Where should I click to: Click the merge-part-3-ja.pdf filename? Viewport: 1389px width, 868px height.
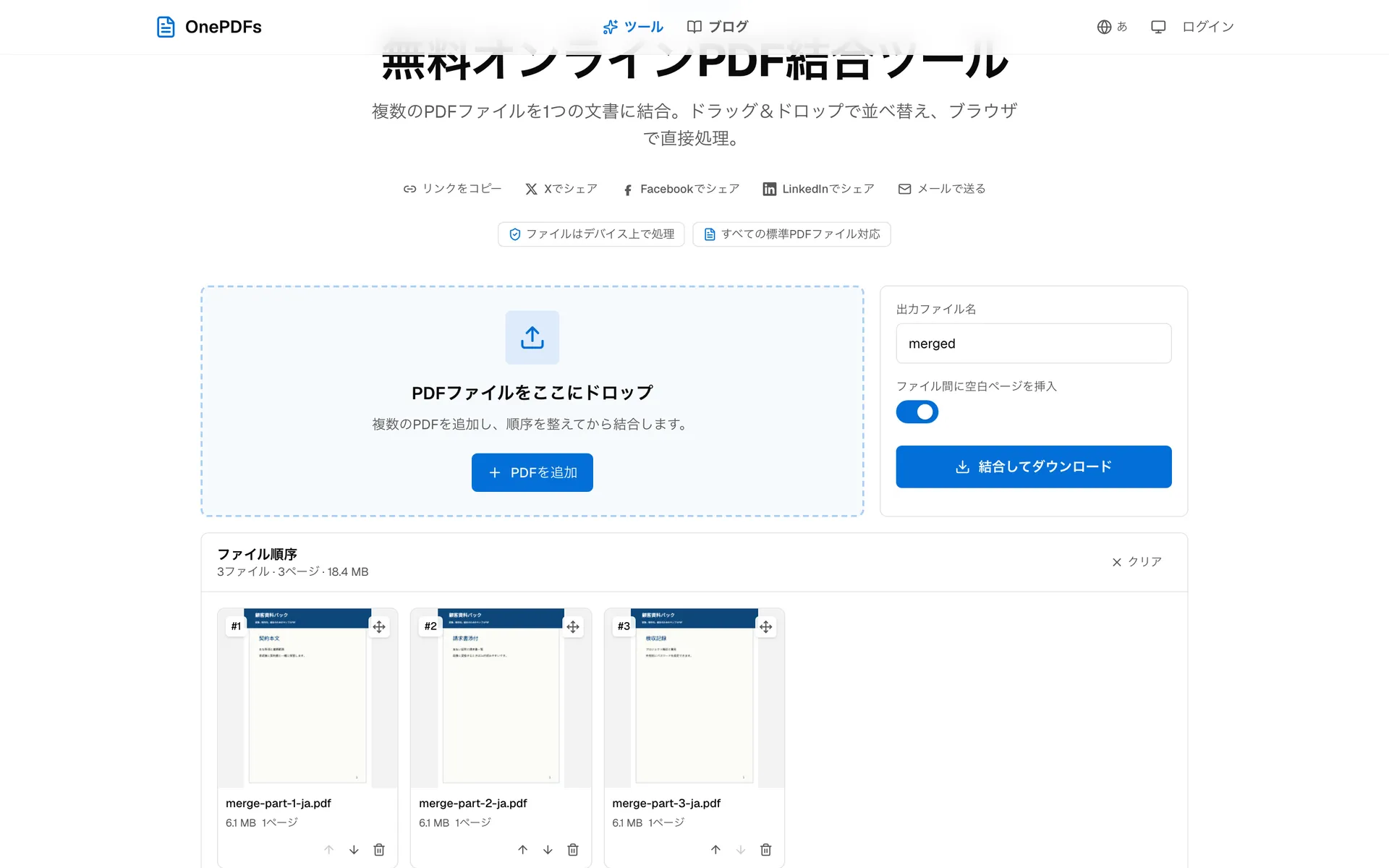pos(666,804)
